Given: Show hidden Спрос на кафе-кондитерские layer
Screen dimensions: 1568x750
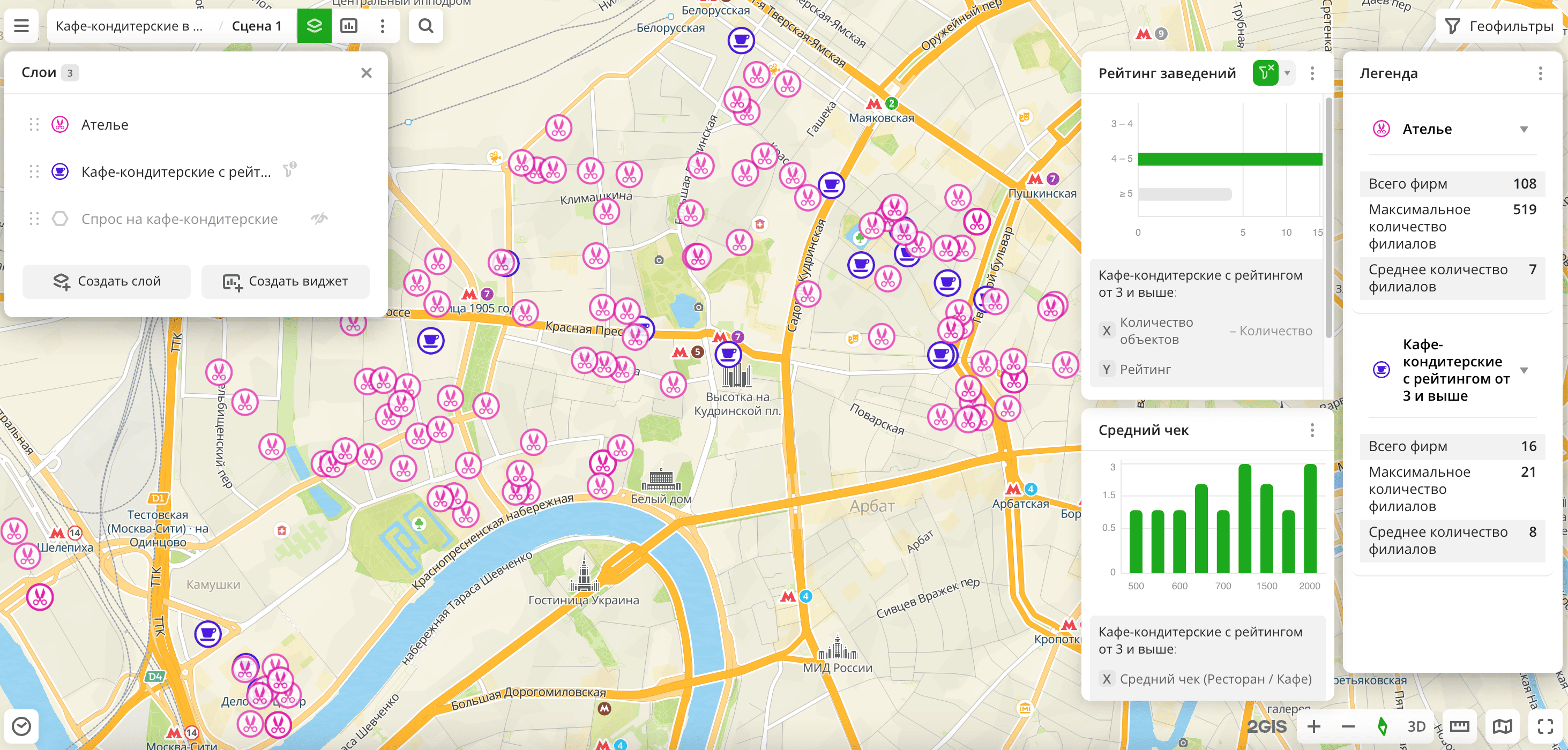Looking at the screenshot, I should [319, 219].
